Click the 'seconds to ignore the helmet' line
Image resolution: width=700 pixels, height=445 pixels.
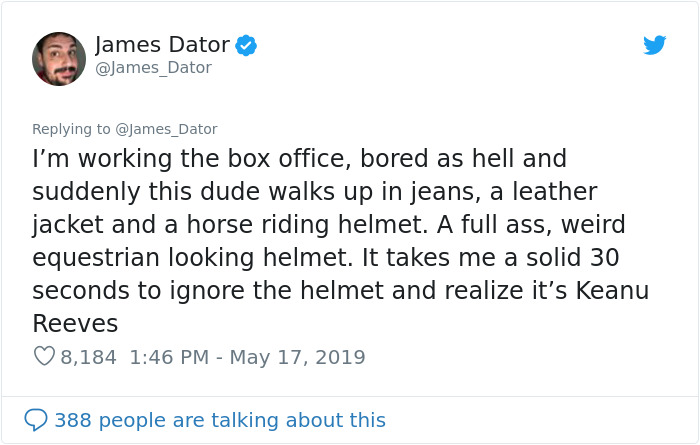(x=341, y=291)
